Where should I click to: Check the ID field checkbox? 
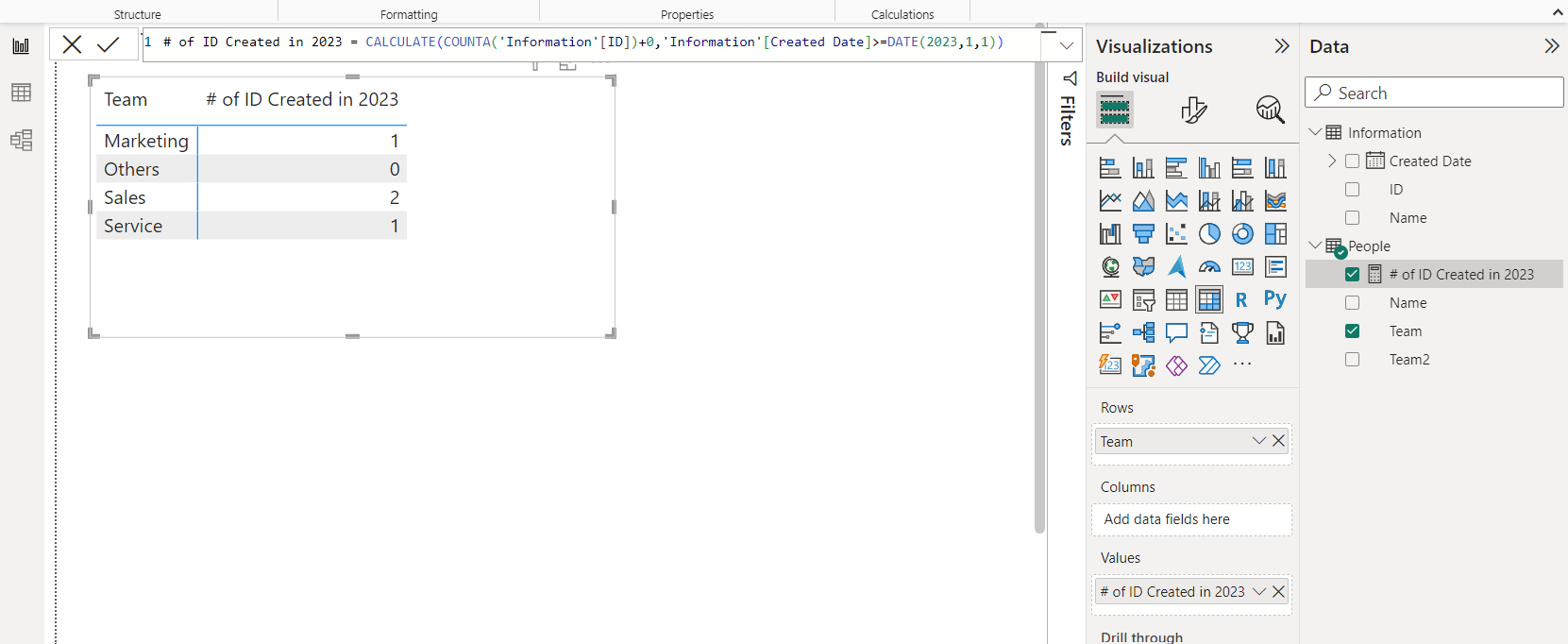pos(1352,190)
